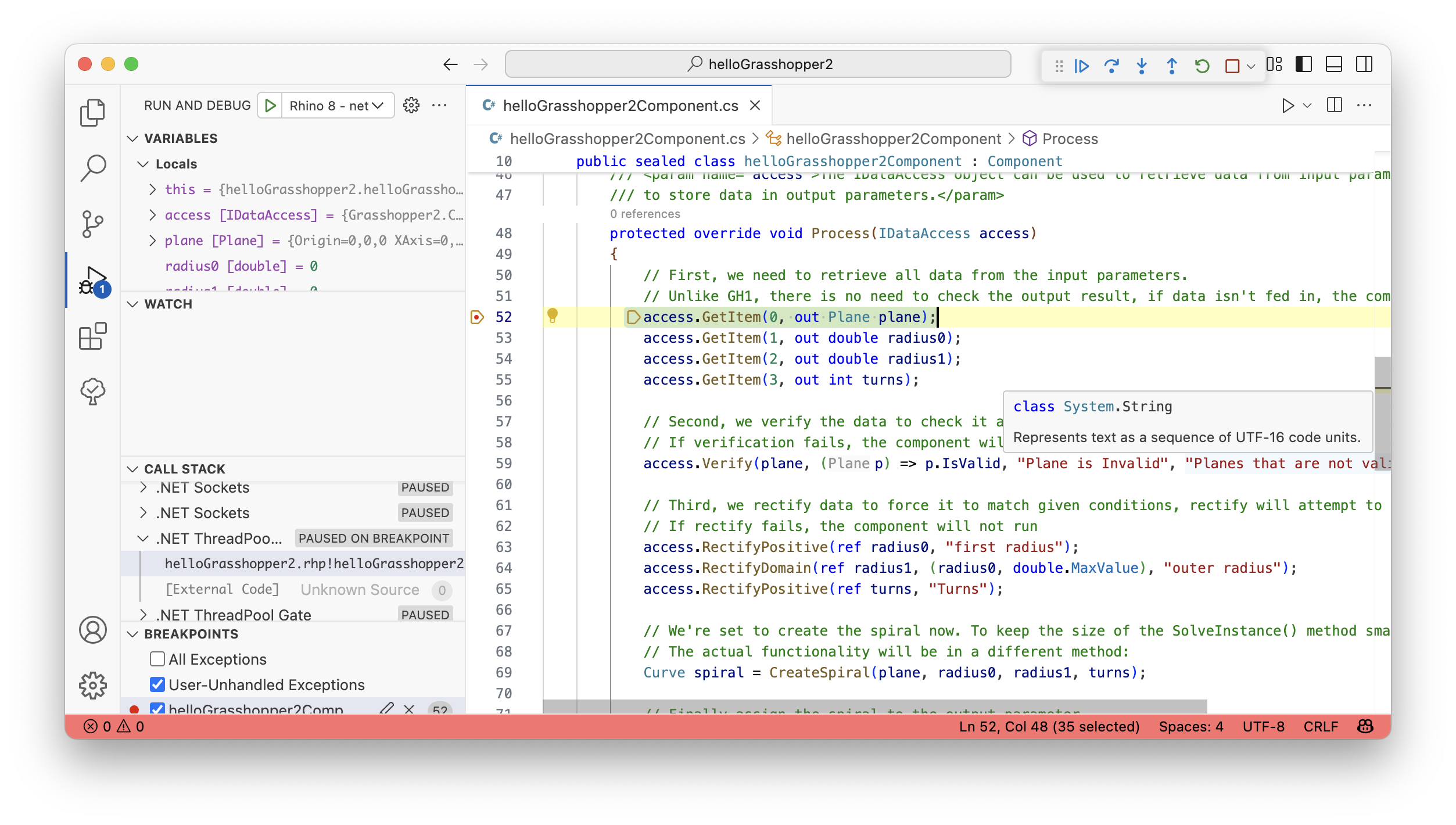
Task: Select helloGrasshopper2.rhp stack frame
Action: [293, 564]
